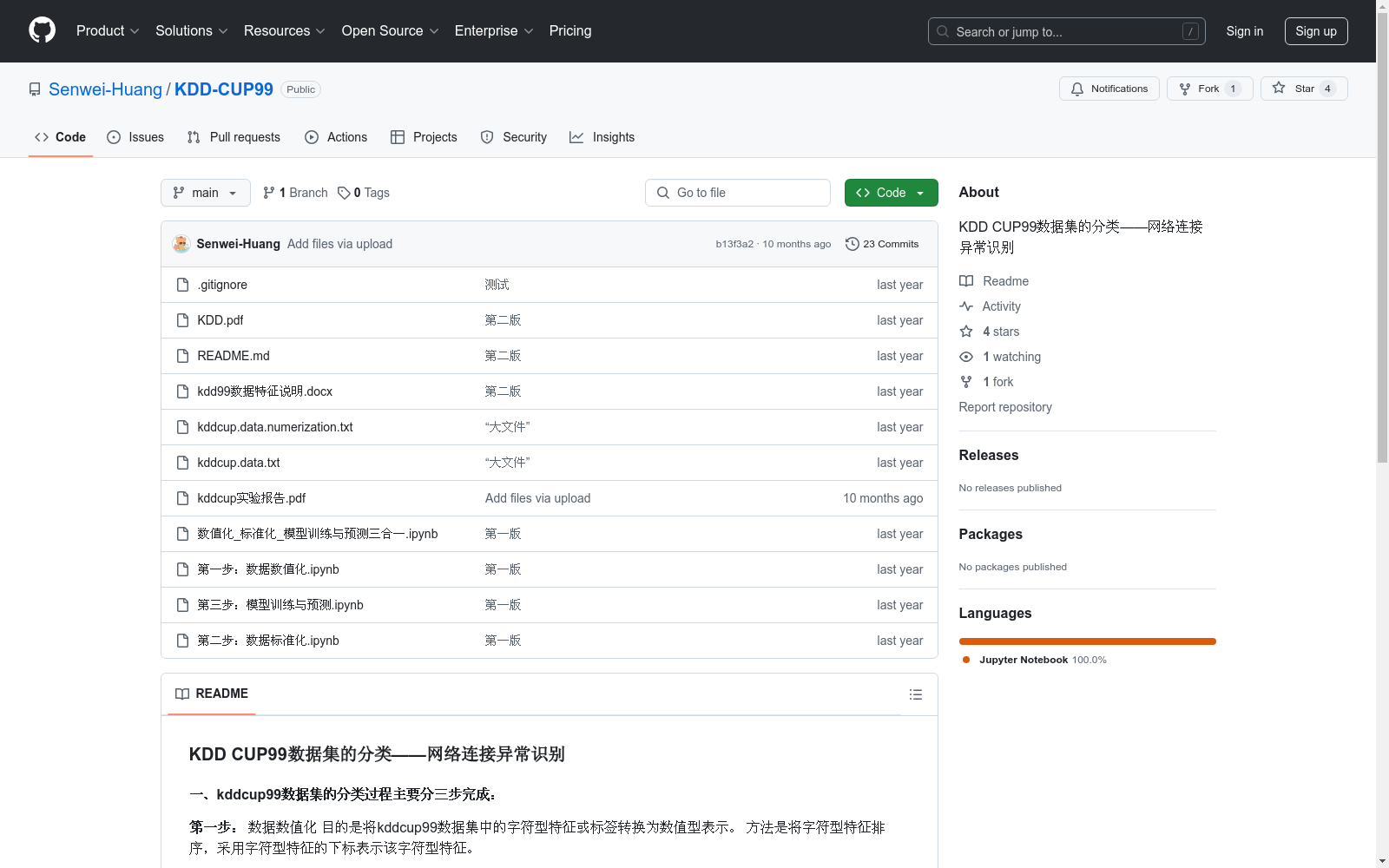Expand the Solutions menu
Viewport: 1389px width, 868px height.
coord(191,30)
